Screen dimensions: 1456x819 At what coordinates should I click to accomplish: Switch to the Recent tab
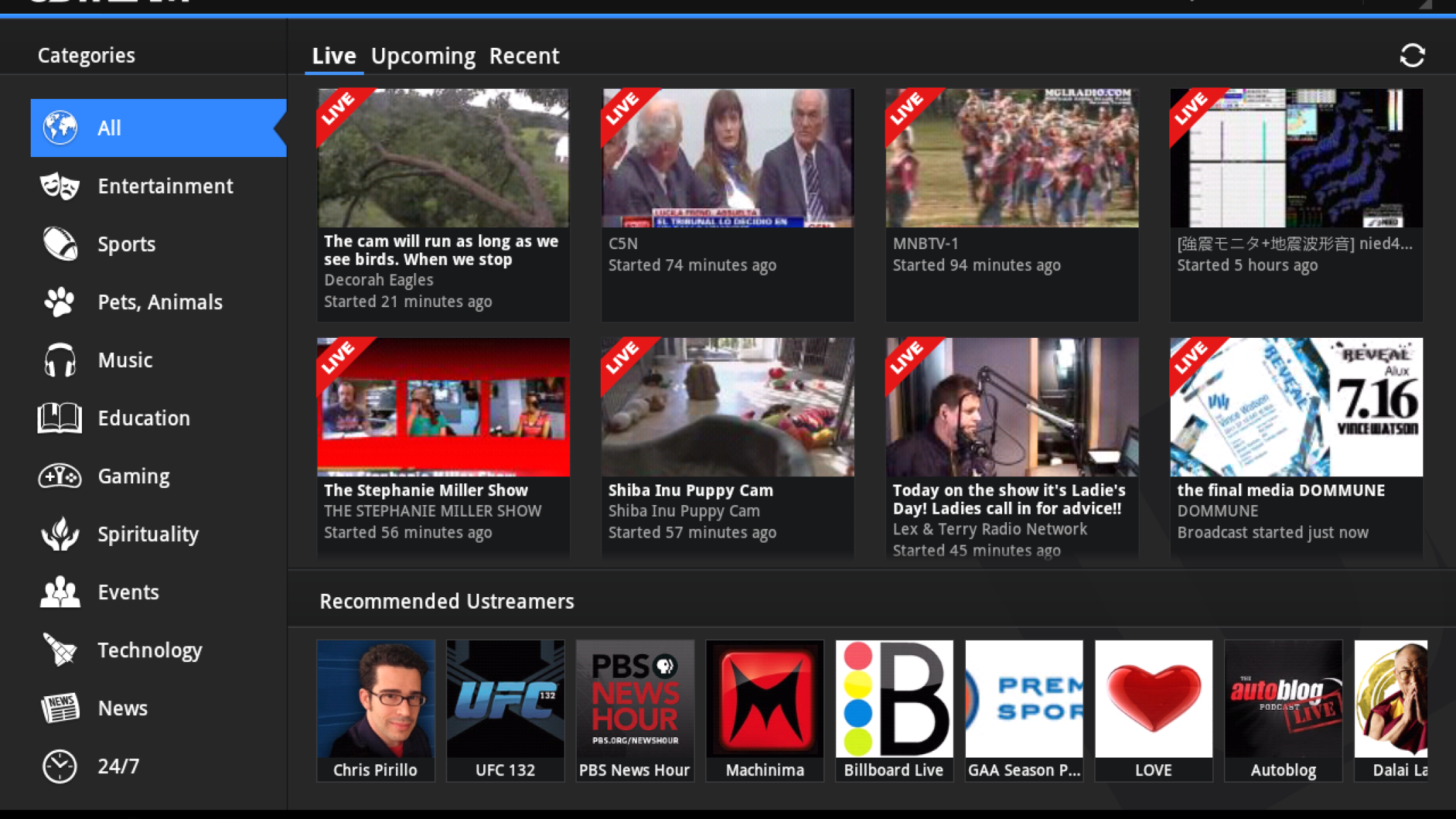pyautogui.click(x=524, y=56)
